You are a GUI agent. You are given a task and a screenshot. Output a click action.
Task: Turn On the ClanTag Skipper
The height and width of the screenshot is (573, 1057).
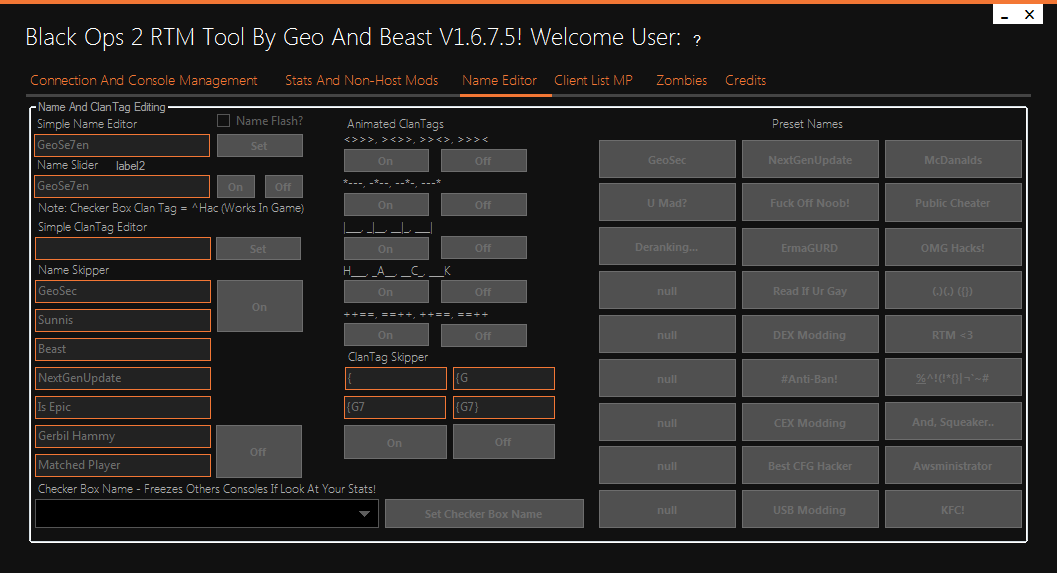(395, 442)
